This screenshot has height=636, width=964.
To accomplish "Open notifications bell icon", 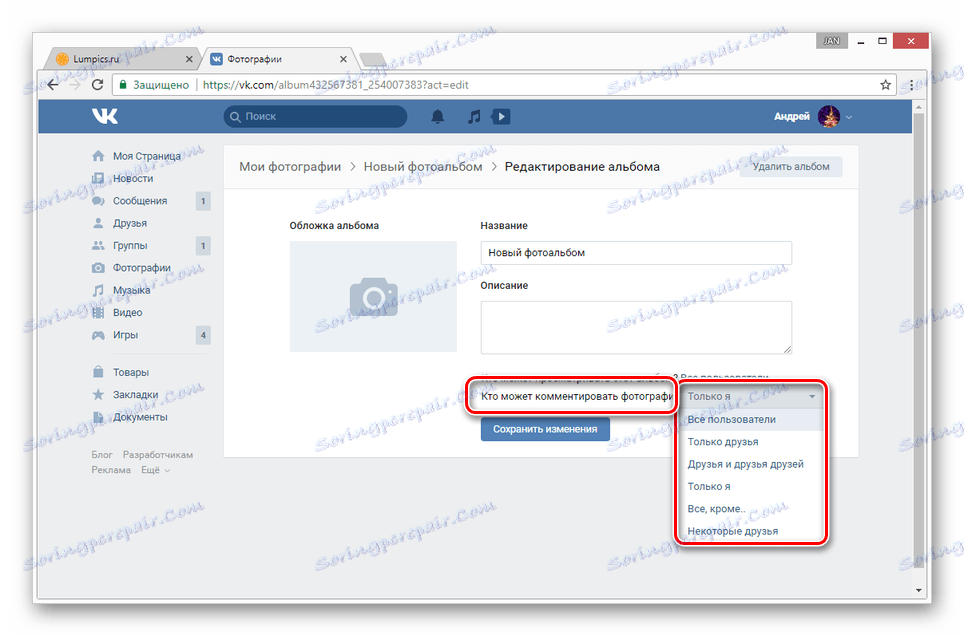I will (x=437, y=116).
